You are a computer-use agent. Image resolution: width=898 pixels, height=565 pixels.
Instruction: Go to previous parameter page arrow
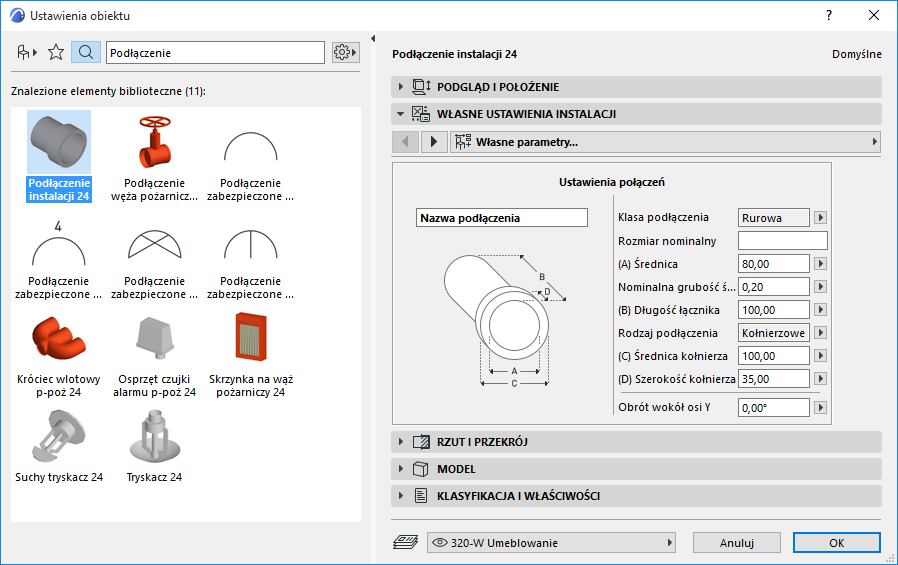pos(405,141)
